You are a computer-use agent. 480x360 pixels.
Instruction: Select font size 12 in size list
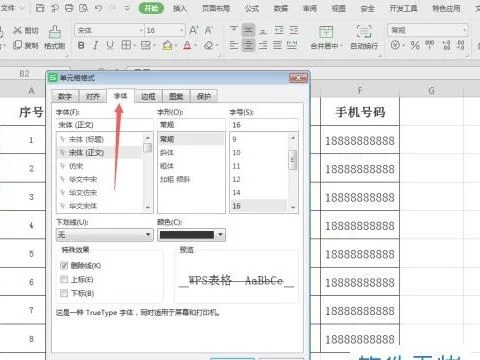[259, 179]
